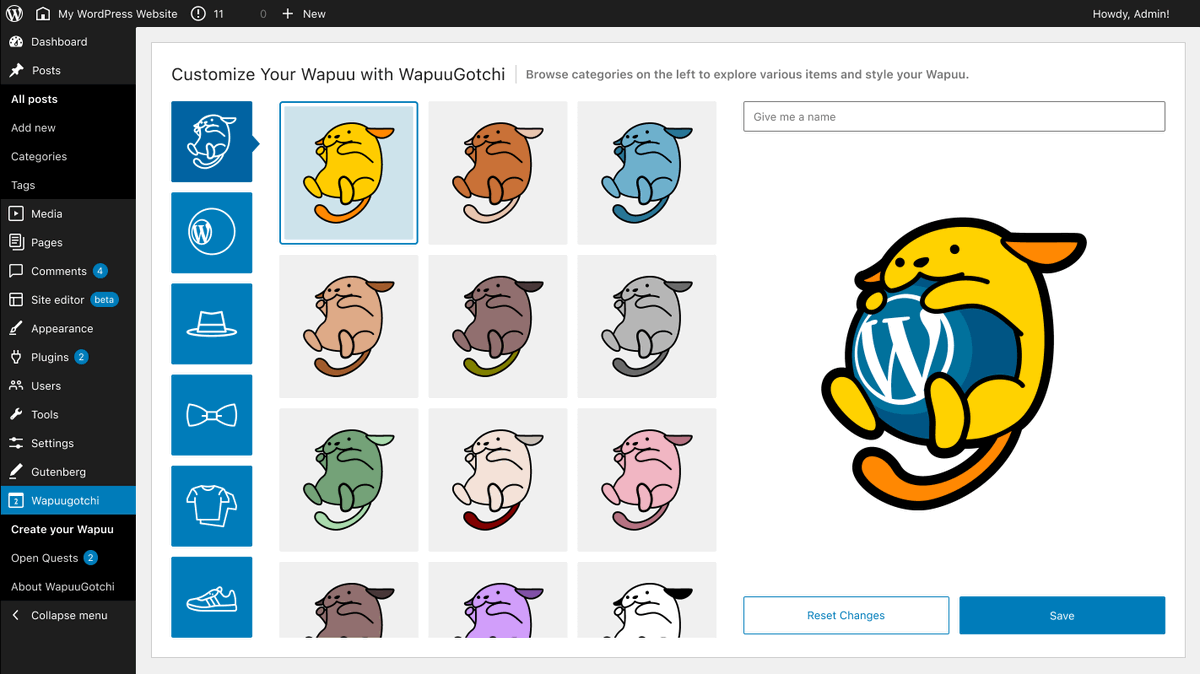
Task: Pick the green Wapuu variant
Action: (x=349, y=479)
